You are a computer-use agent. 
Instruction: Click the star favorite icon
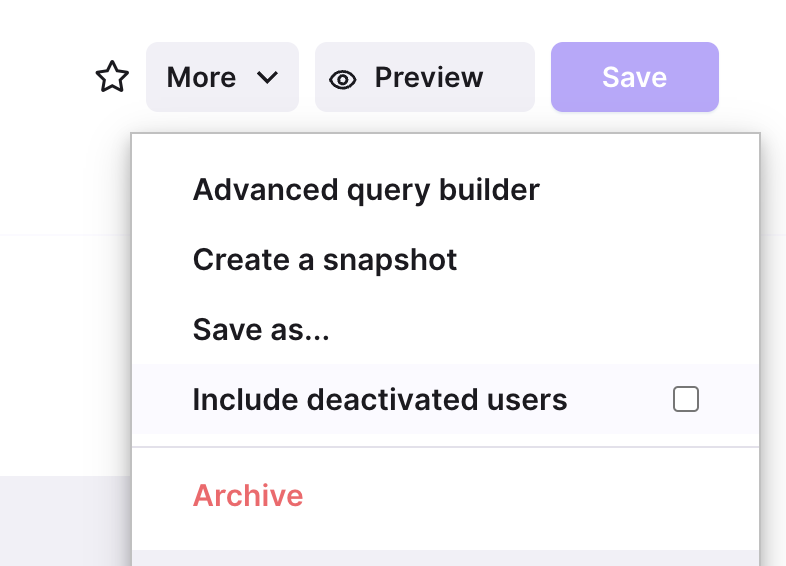point(112,77)
